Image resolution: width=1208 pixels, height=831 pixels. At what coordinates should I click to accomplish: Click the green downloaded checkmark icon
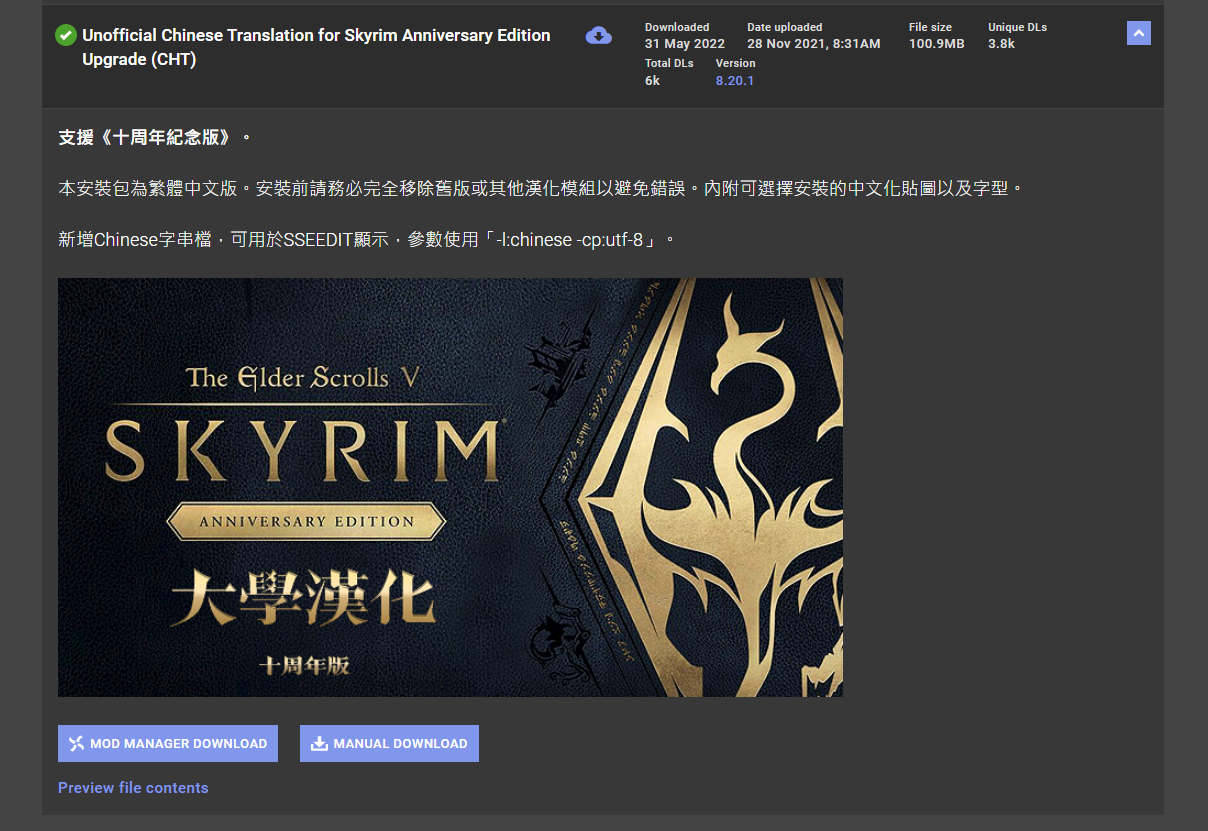pyautogui.click(x=66, y=35)
